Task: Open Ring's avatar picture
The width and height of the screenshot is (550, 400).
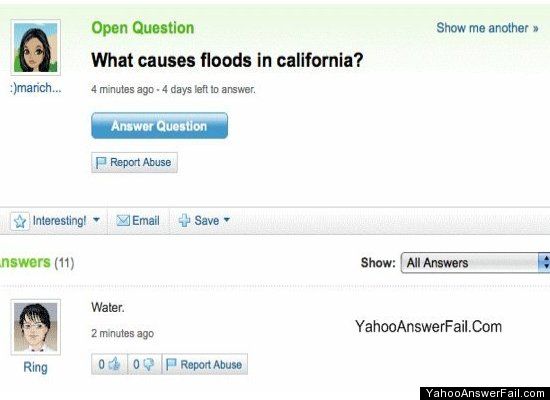Action: [35, 327]
